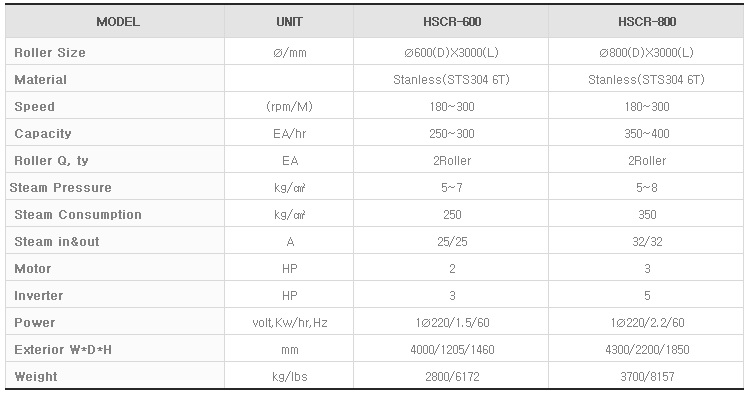Screen dimensions: 750x397
Task: Select the HSCR-600 roller size ø600(D)X3000(L)
Action: (x=452, y=53)
